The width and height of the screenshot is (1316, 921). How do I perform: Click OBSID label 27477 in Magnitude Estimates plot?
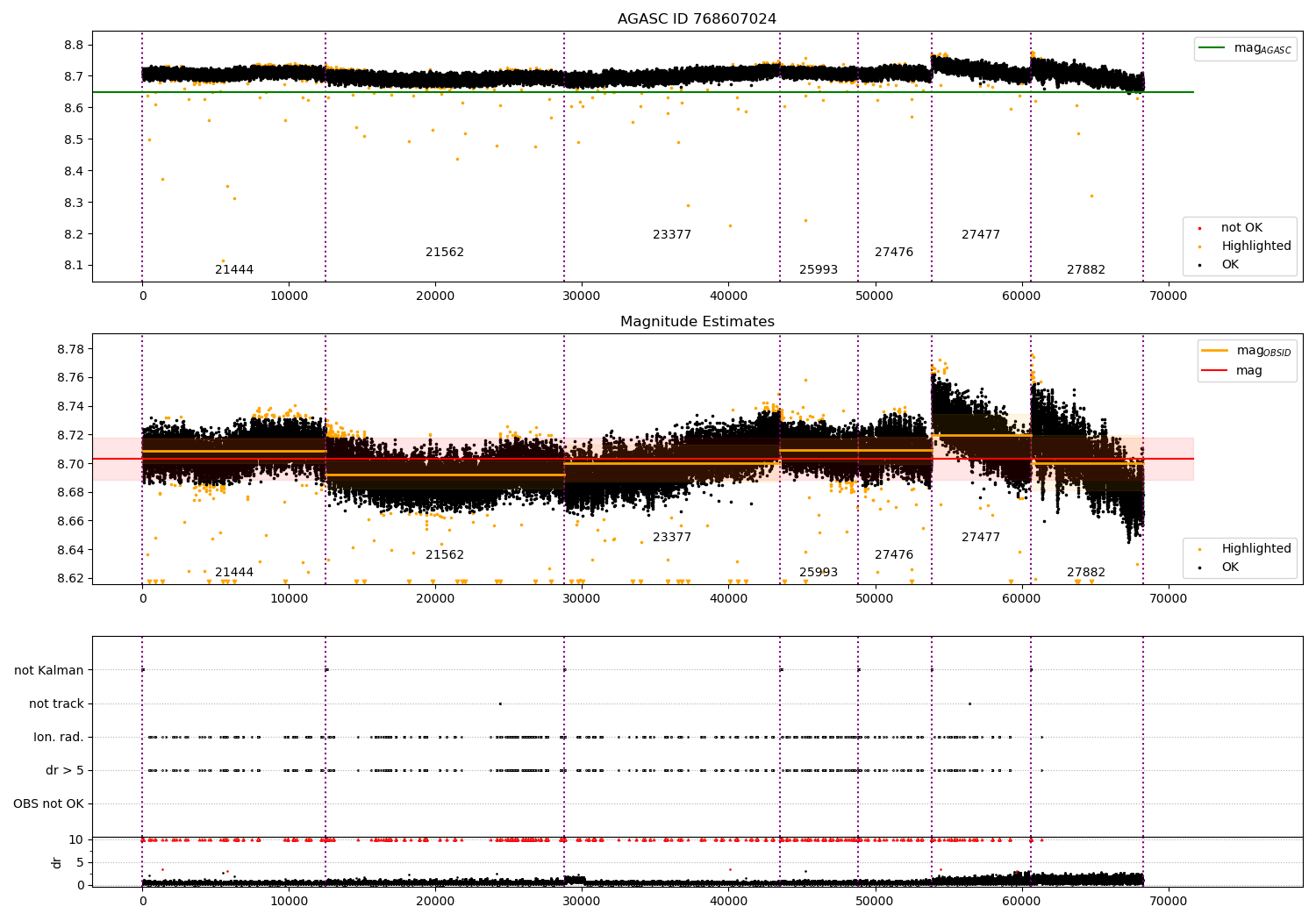(x=981, y=538)
